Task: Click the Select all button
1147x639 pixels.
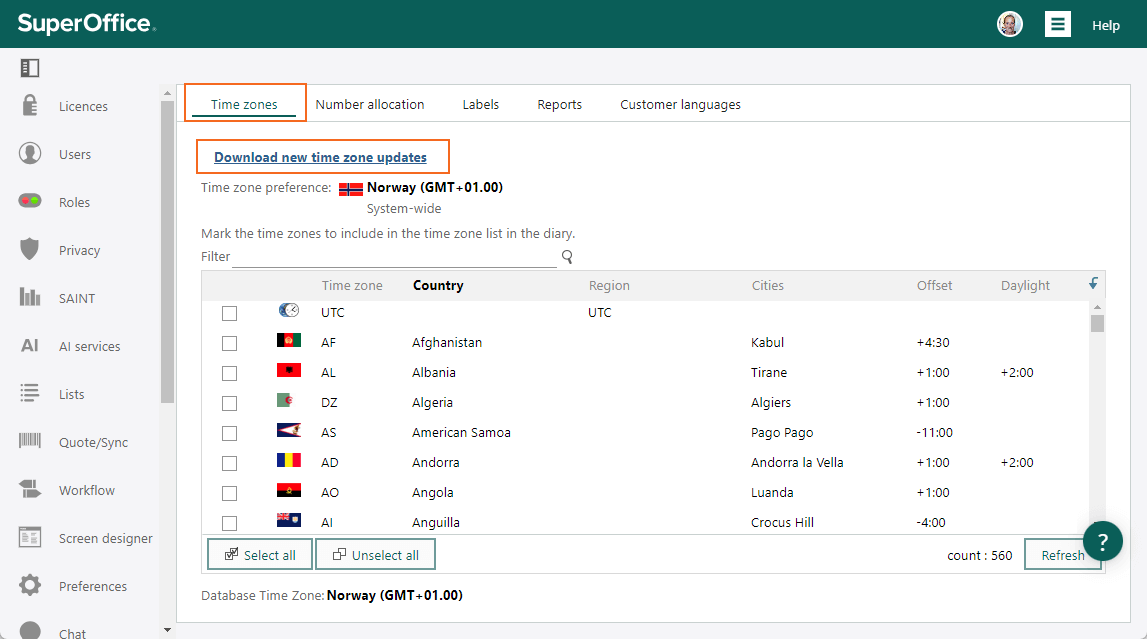Action: (x=260, y=554)
